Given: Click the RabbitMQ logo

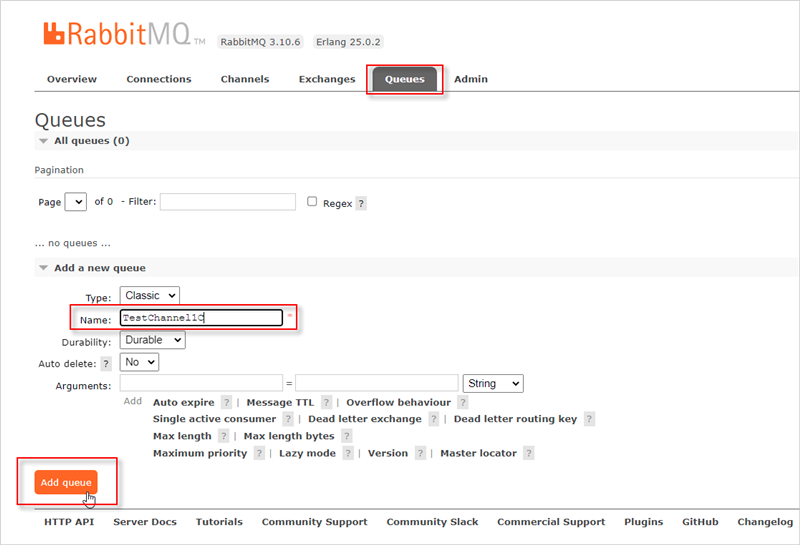Looking at the screenshot, I should point(124,34).
